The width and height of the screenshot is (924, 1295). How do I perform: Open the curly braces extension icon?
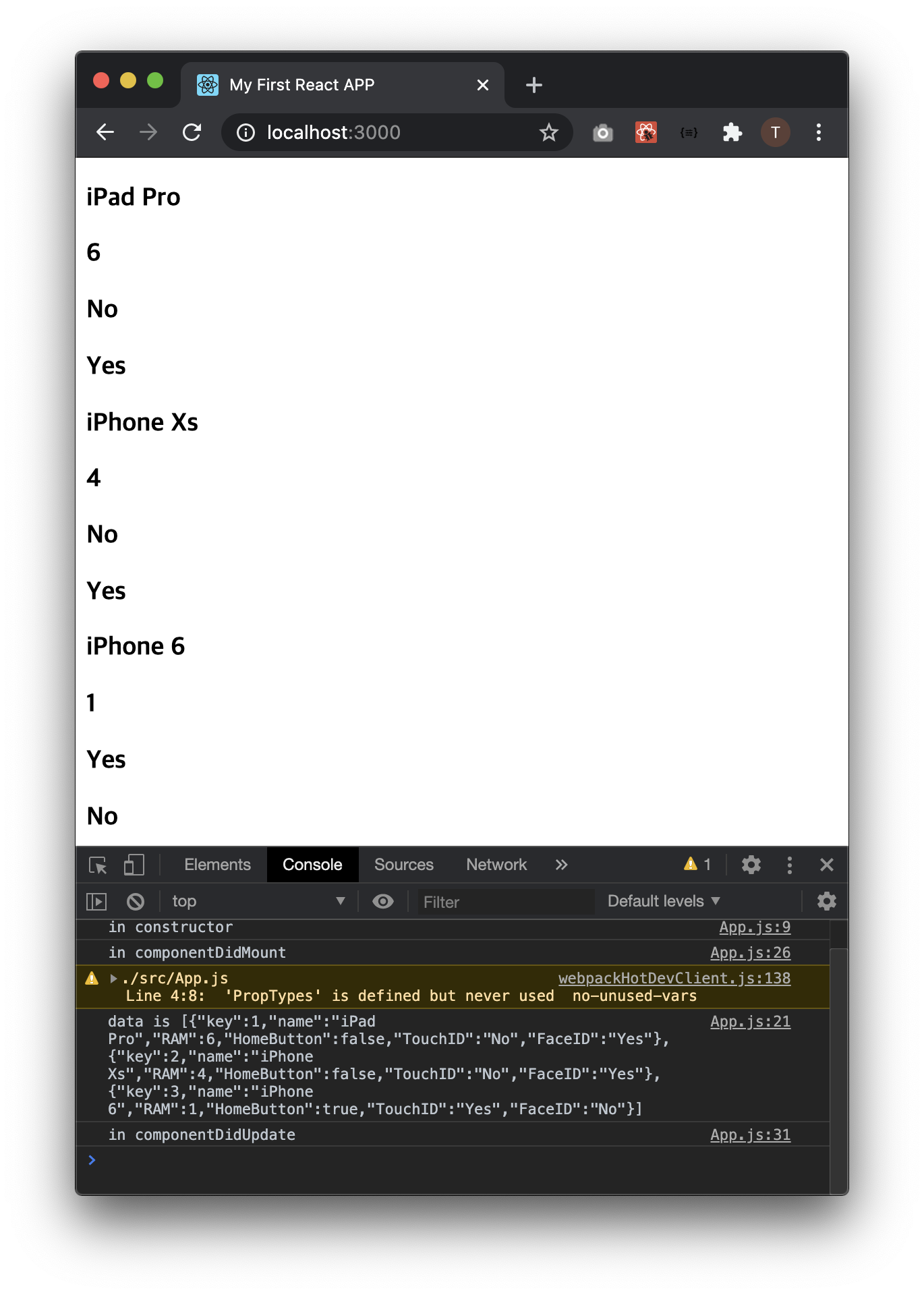pos(689,133)
